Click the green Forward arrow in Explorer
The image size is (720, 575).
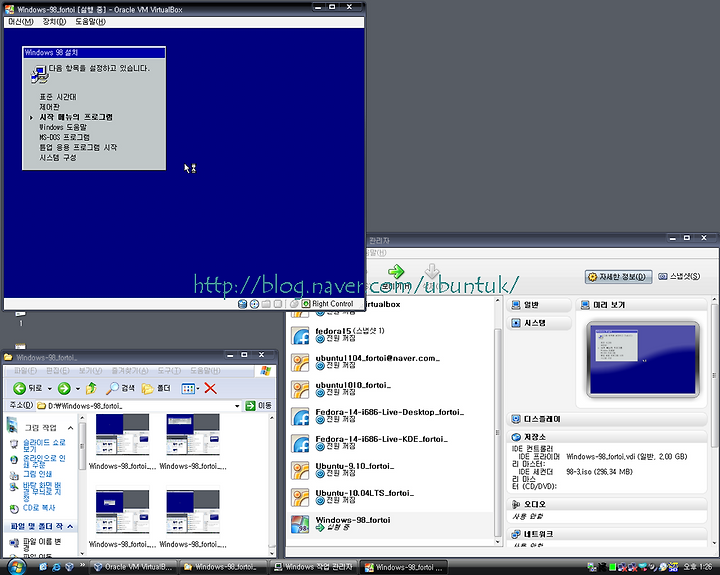64,389
